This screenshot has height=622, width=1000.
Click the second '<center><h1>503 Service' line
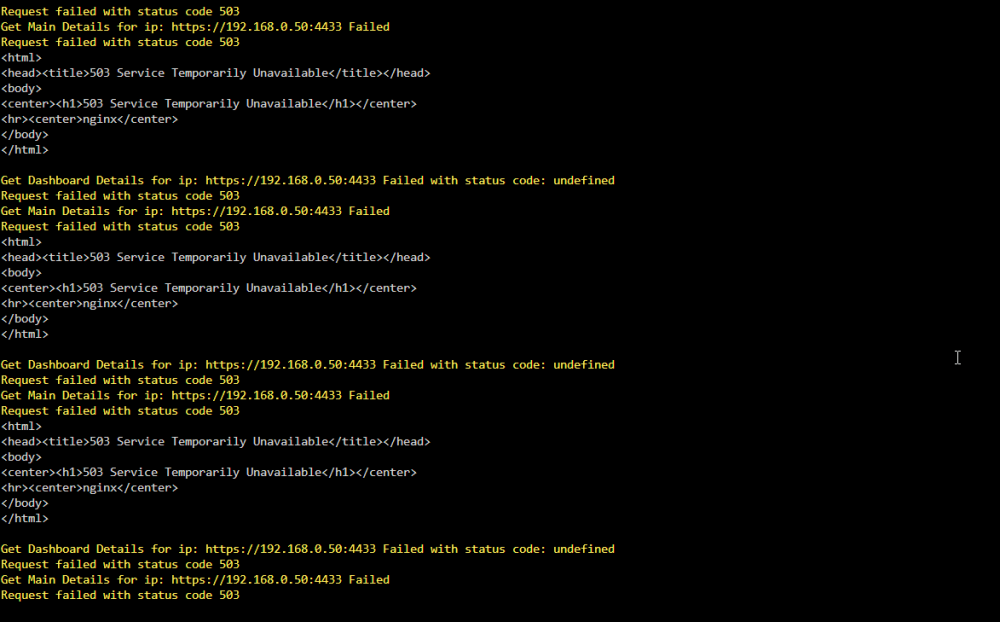[209, 288]
